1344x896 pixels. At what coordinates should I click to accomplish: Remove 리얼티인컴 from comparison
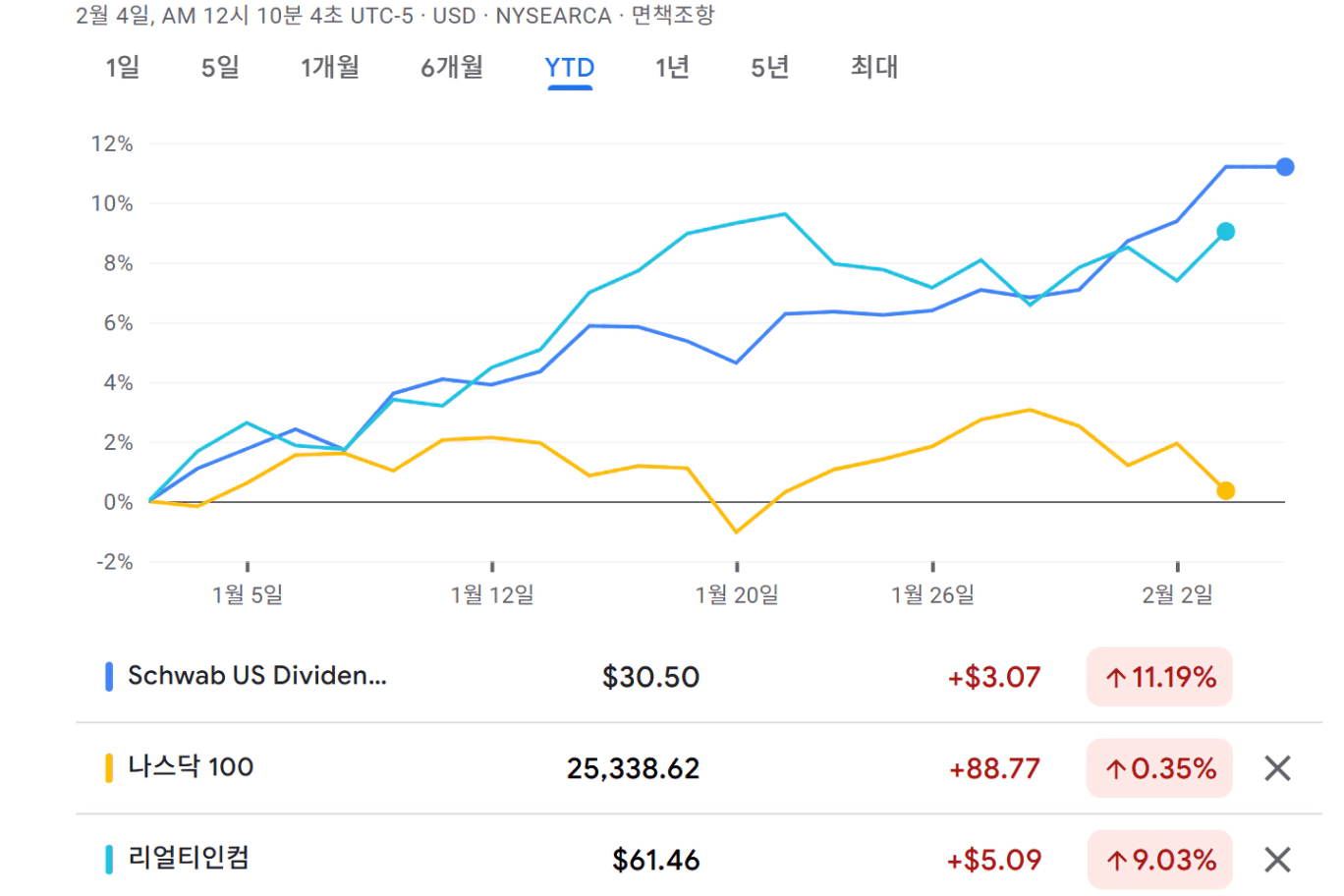tap(1276, 860)
